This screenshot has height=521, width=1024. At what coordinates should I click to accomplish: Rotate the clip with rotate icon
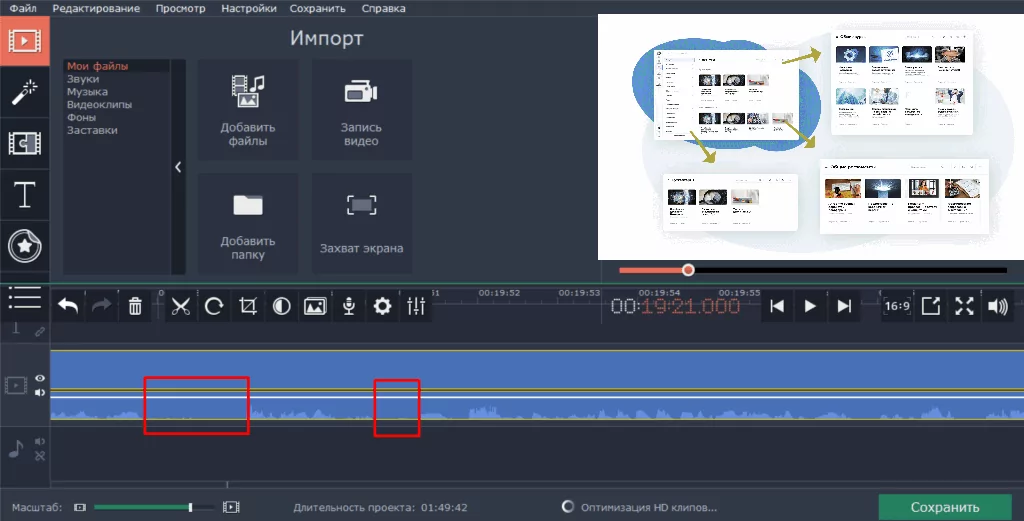pos(214,306)
